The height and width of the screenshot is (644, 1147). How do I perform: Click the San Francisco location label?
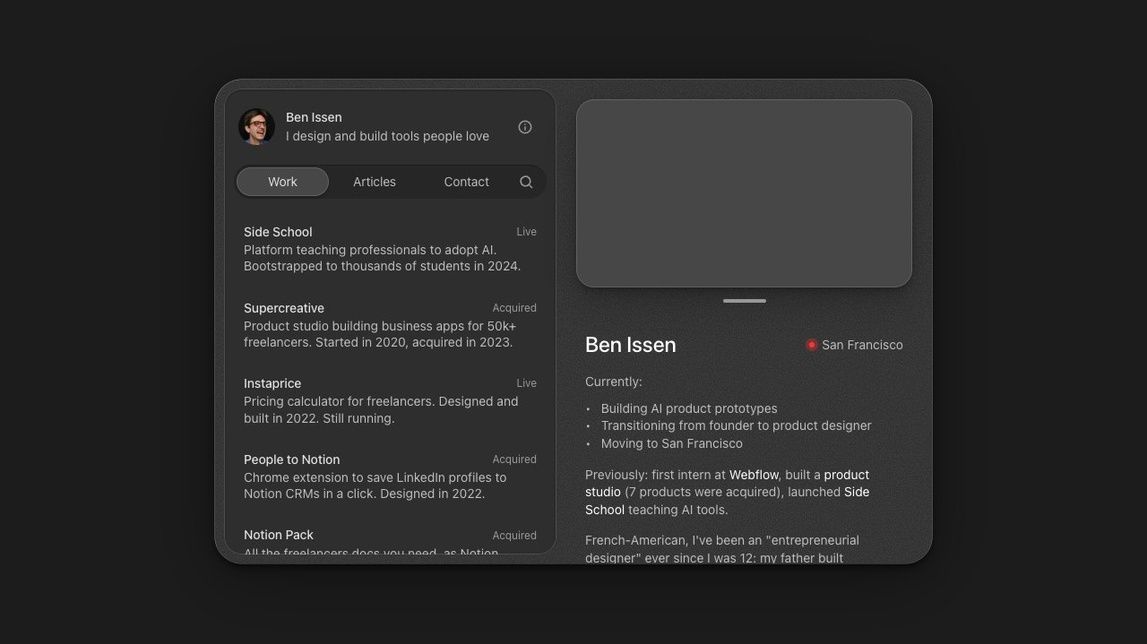click(x=862, y=343)
